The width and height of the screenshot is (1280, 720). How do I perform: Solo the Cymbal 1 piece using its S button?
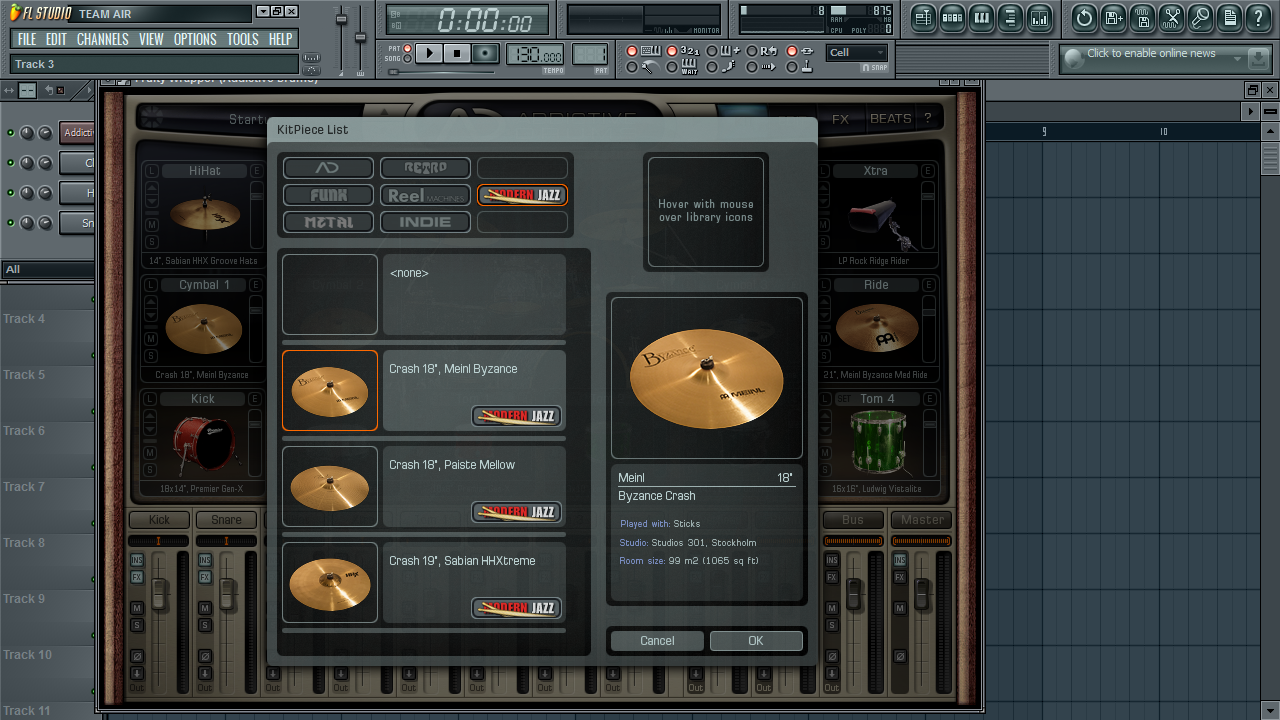(151, 356)
